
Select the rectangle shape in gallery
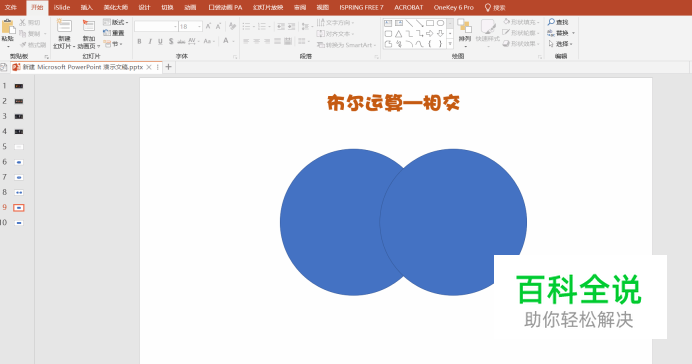pos(430,23)
